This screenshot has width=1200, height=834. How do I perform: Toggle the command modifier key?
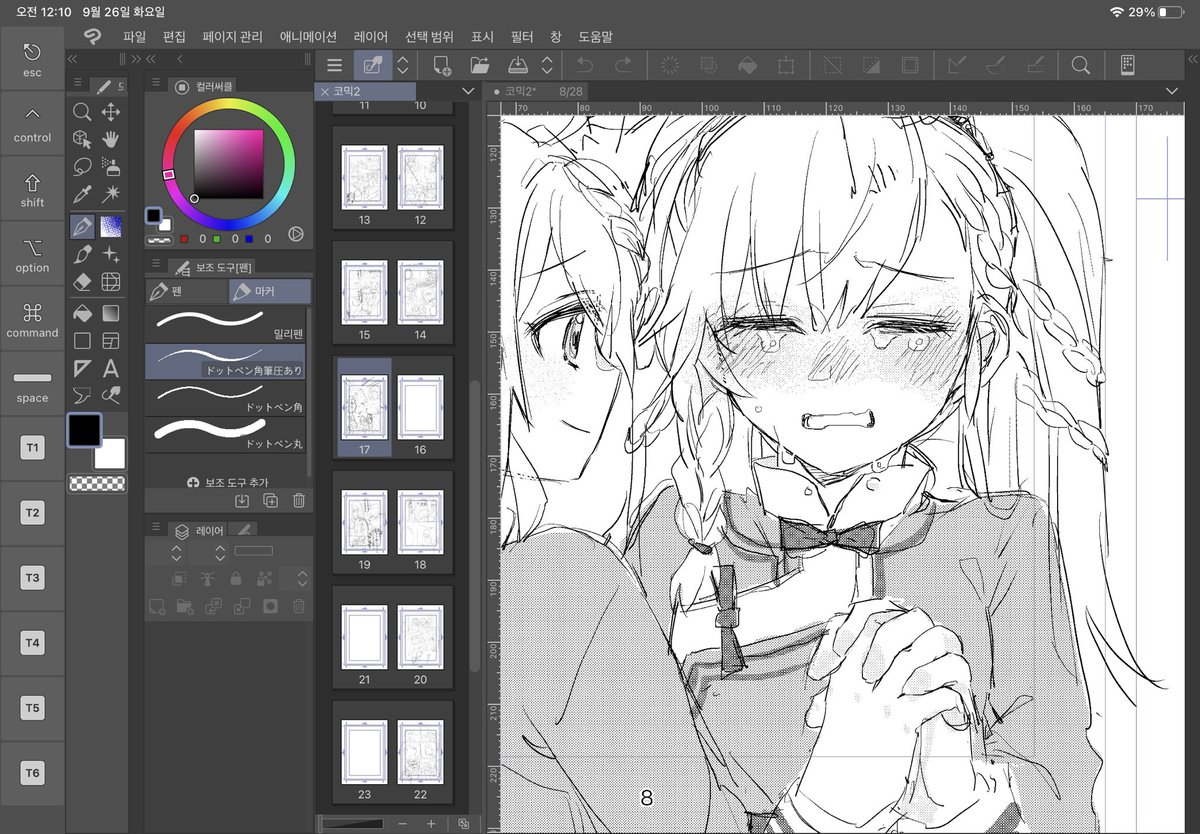pos(32,319)
